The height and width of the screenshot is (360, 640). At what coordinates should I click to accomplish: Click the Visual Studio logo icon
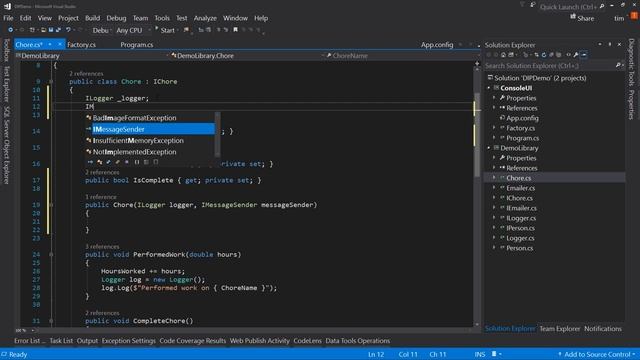pos(7,6)
